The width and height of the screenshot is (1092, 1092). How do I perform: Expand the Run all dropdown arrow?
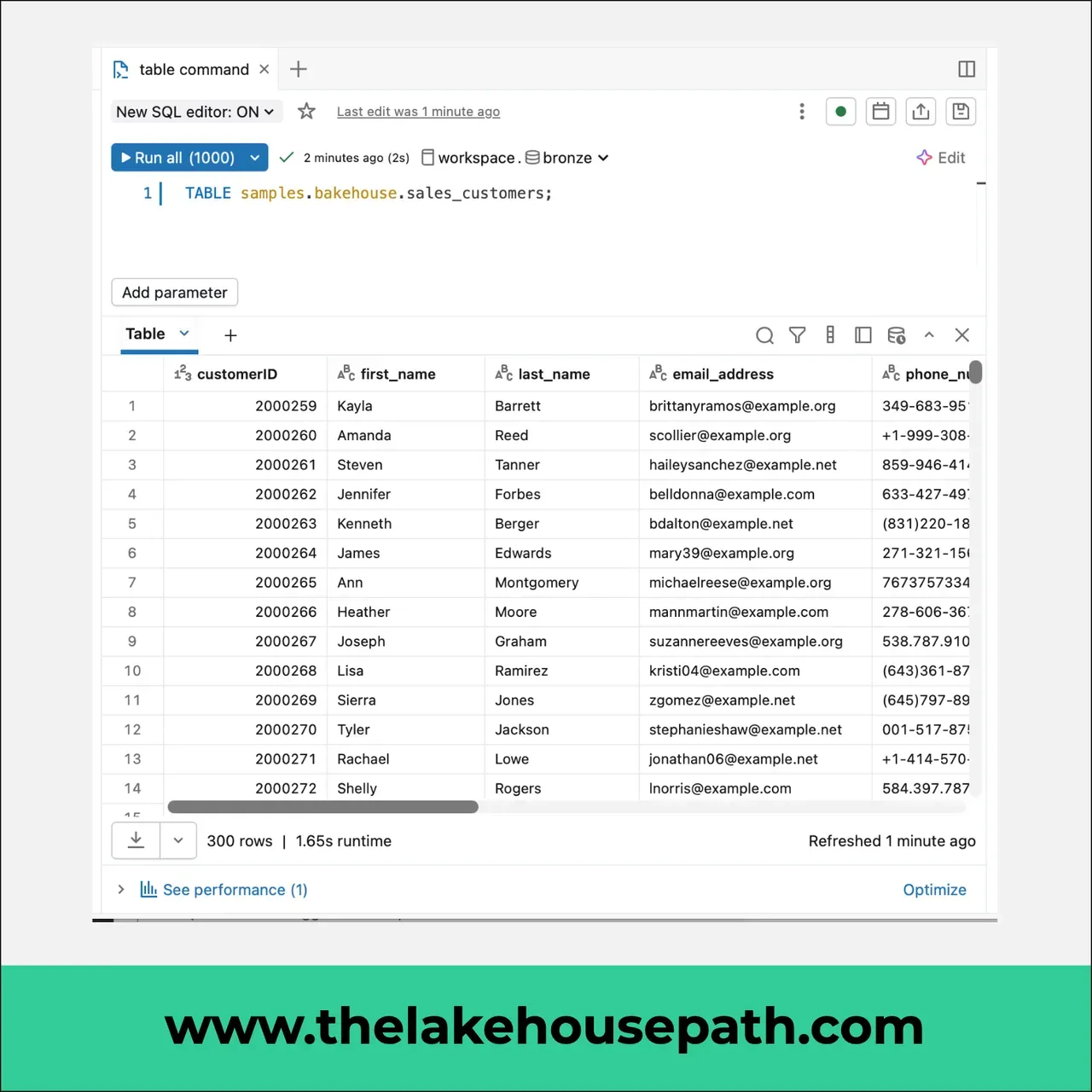click(x=254, y=158)
